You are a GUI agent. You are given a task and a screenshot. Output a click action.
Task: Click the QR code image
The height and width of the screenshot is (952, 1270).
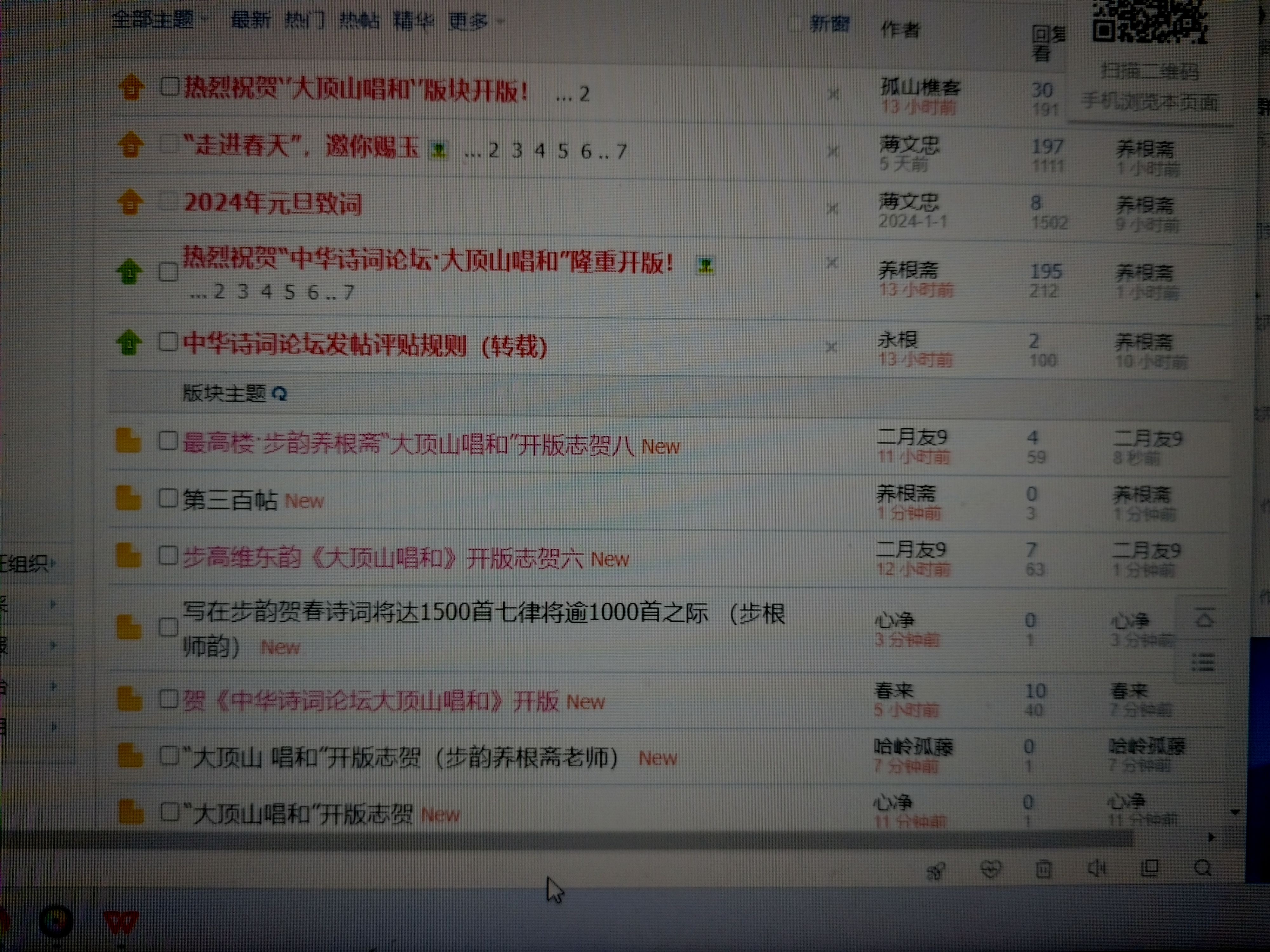1149,21
